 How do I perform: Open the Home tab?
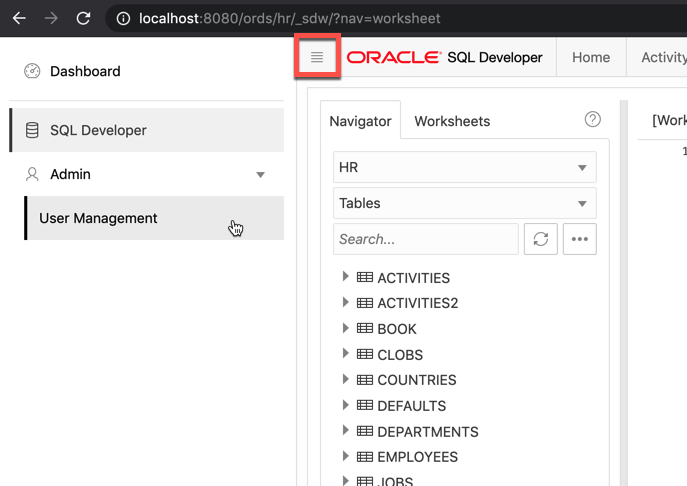click(x=591, y=57)
